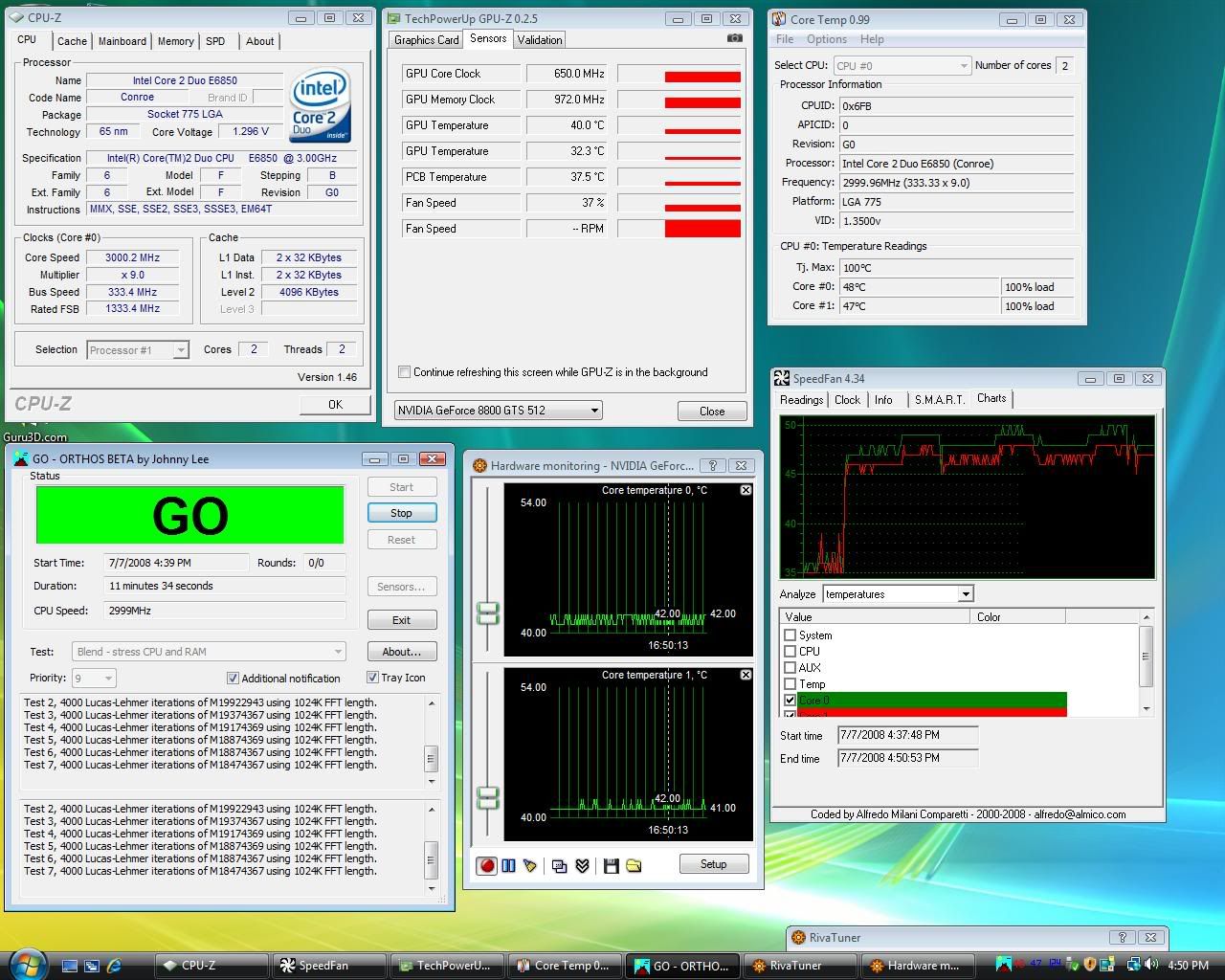Click the pause icon in Hardware monitoring toolbar
The width and height of the screenshot is (1225, 980).
pyautogui.click(x=508, y=866)
